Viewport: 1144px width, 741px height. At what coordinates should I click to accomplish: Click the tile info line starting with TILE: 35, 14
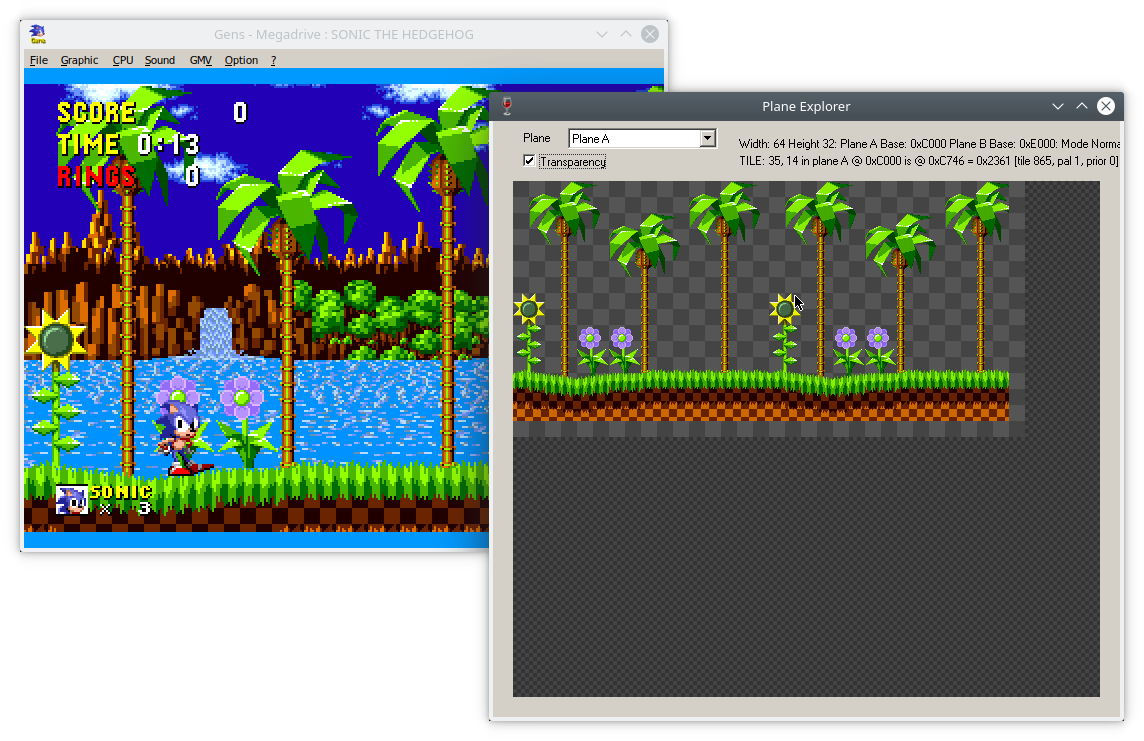pos(929,160)
